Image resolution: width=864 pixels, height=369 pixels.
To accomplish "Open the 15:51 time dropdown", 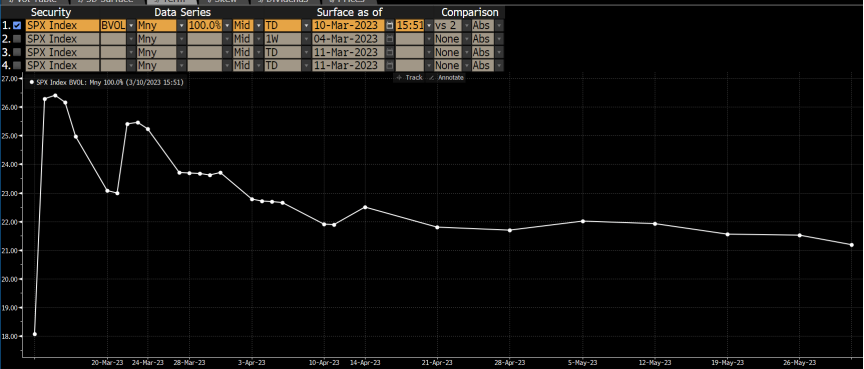I will coord(428,25).
